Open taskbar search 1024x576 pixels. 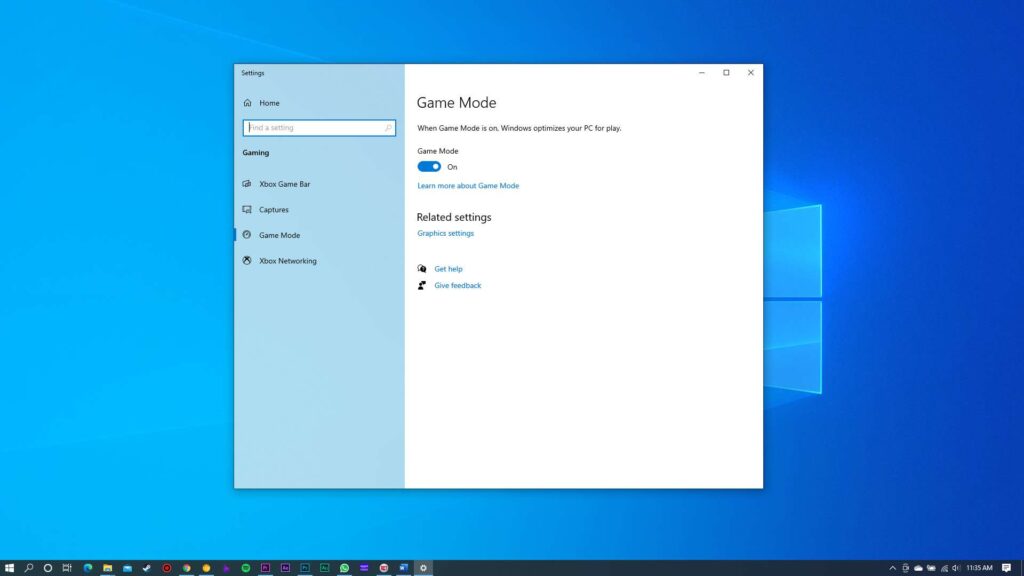coord(29,568)
